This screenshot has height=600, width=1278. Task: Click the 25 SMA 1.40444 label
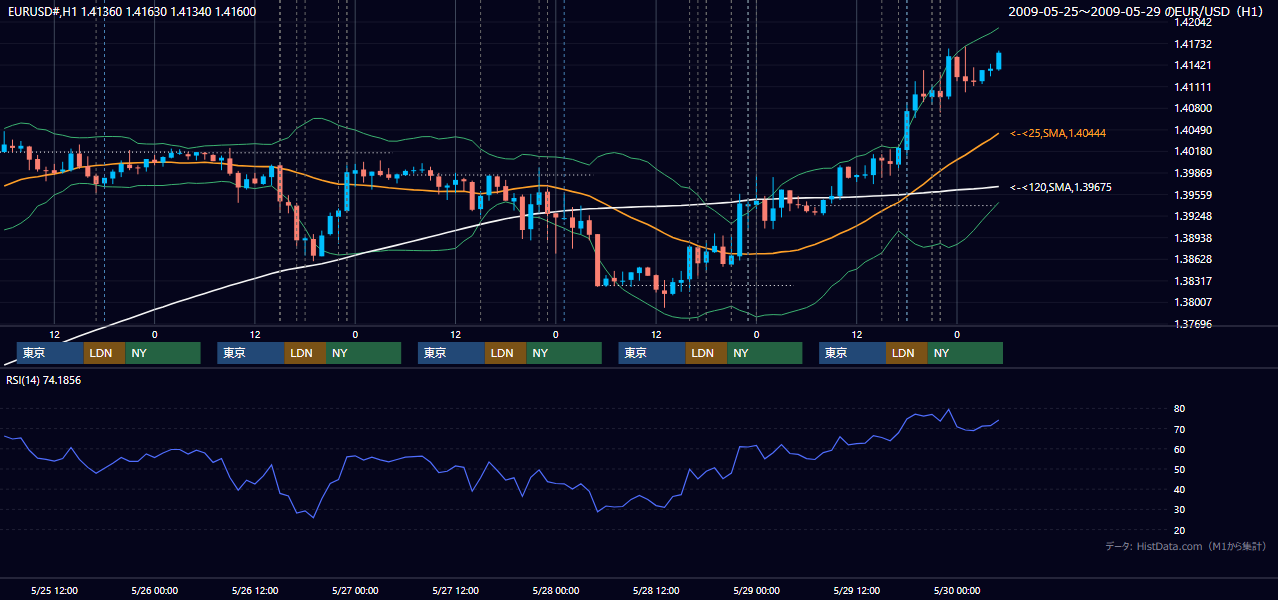point(1057,133)
